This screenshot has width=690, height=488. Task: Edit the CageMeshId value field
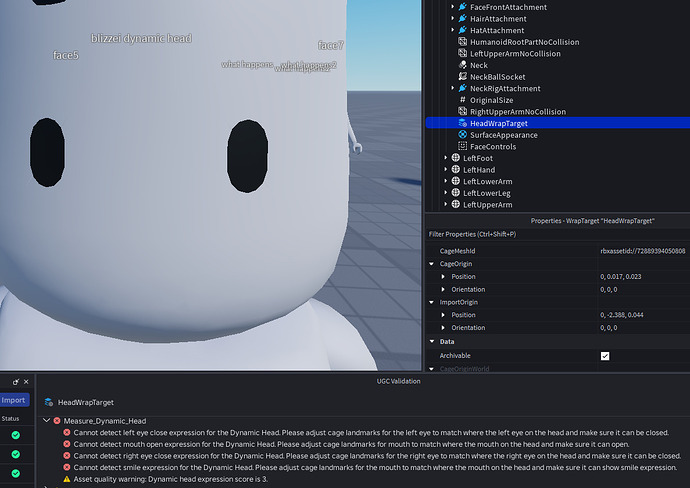point(643,251)
